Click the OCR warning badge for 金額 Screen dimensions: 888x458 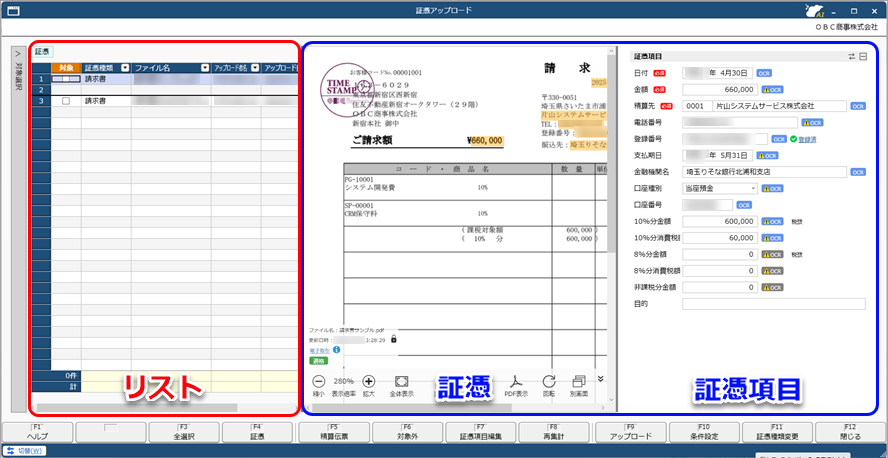[772, 89]
